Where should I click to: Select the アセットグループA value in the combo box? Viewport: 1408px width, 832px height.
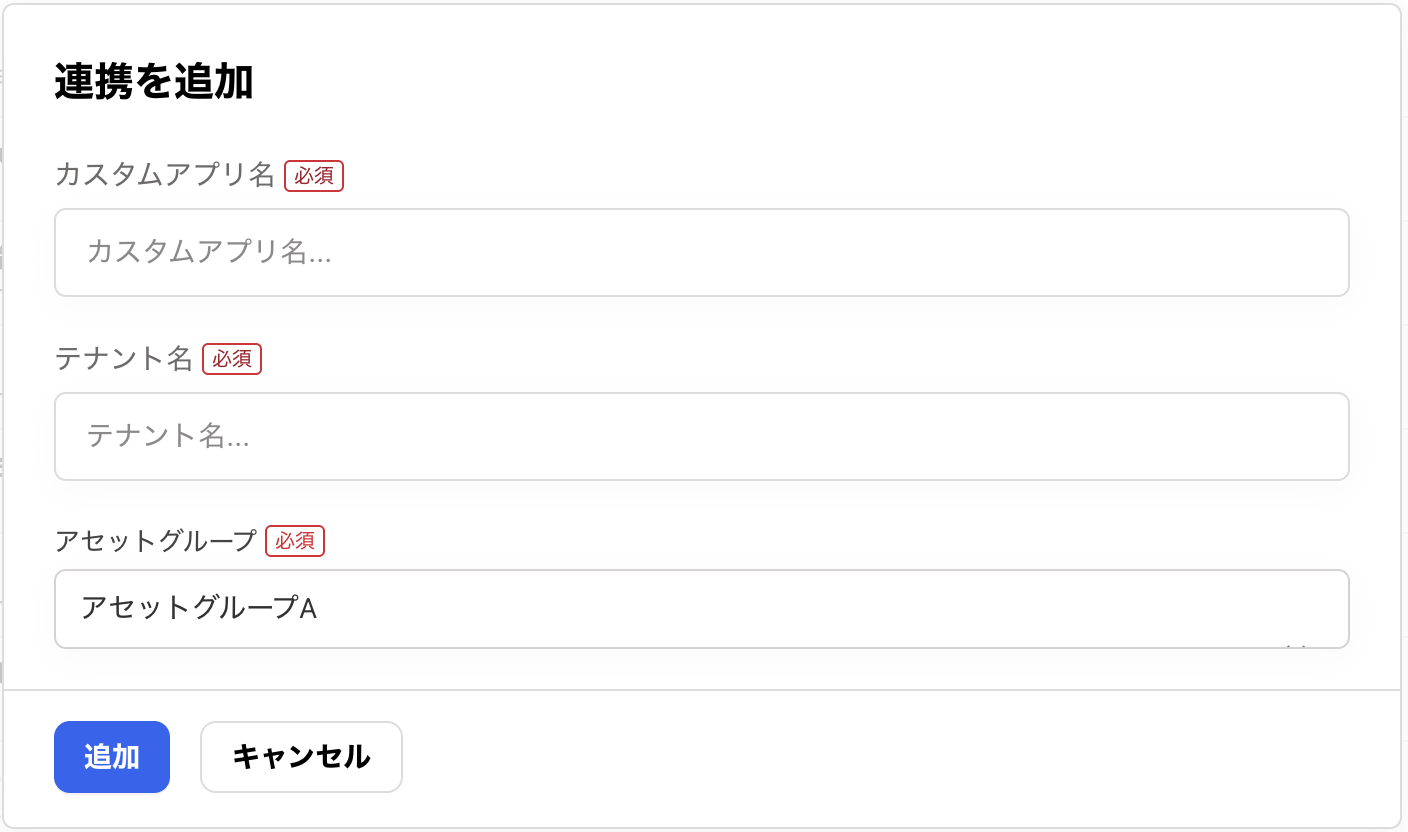click(200, 607)
